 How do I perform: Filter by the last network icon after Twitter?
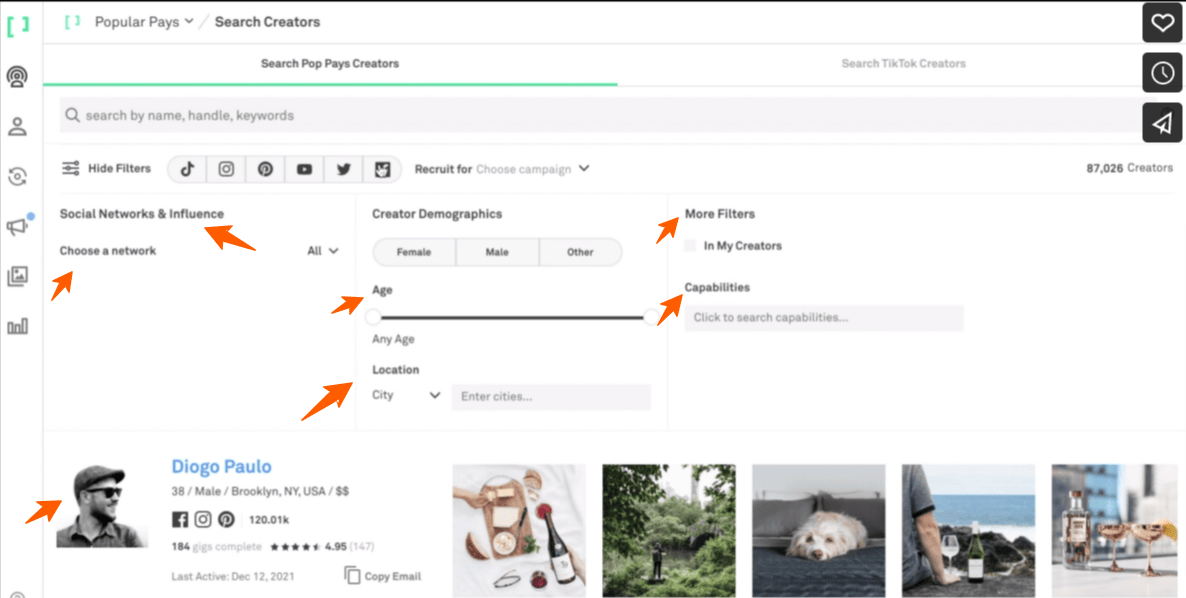382,169
